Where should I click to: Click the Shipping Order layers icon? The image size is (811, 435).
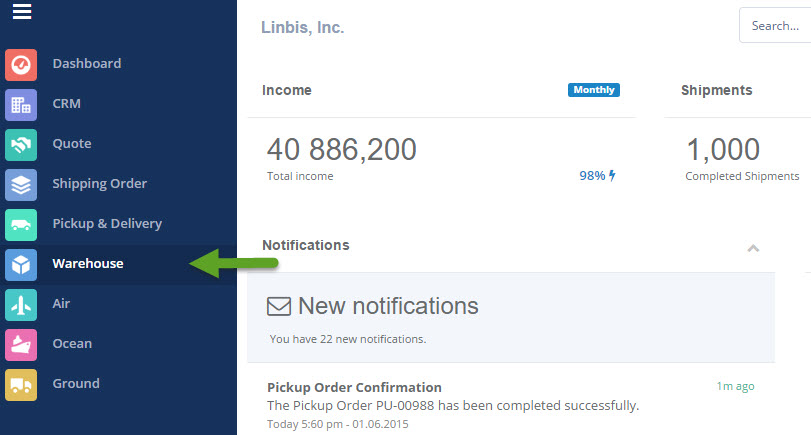[x=21, y=185]
